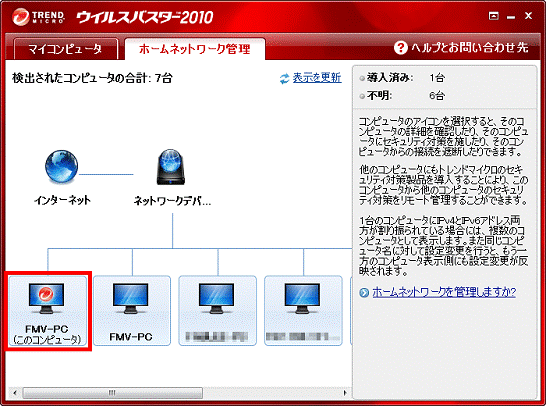Select the third computer with blurred name
Image resolution: width=546 pixels, height=406 pixels.
[218, 311]
